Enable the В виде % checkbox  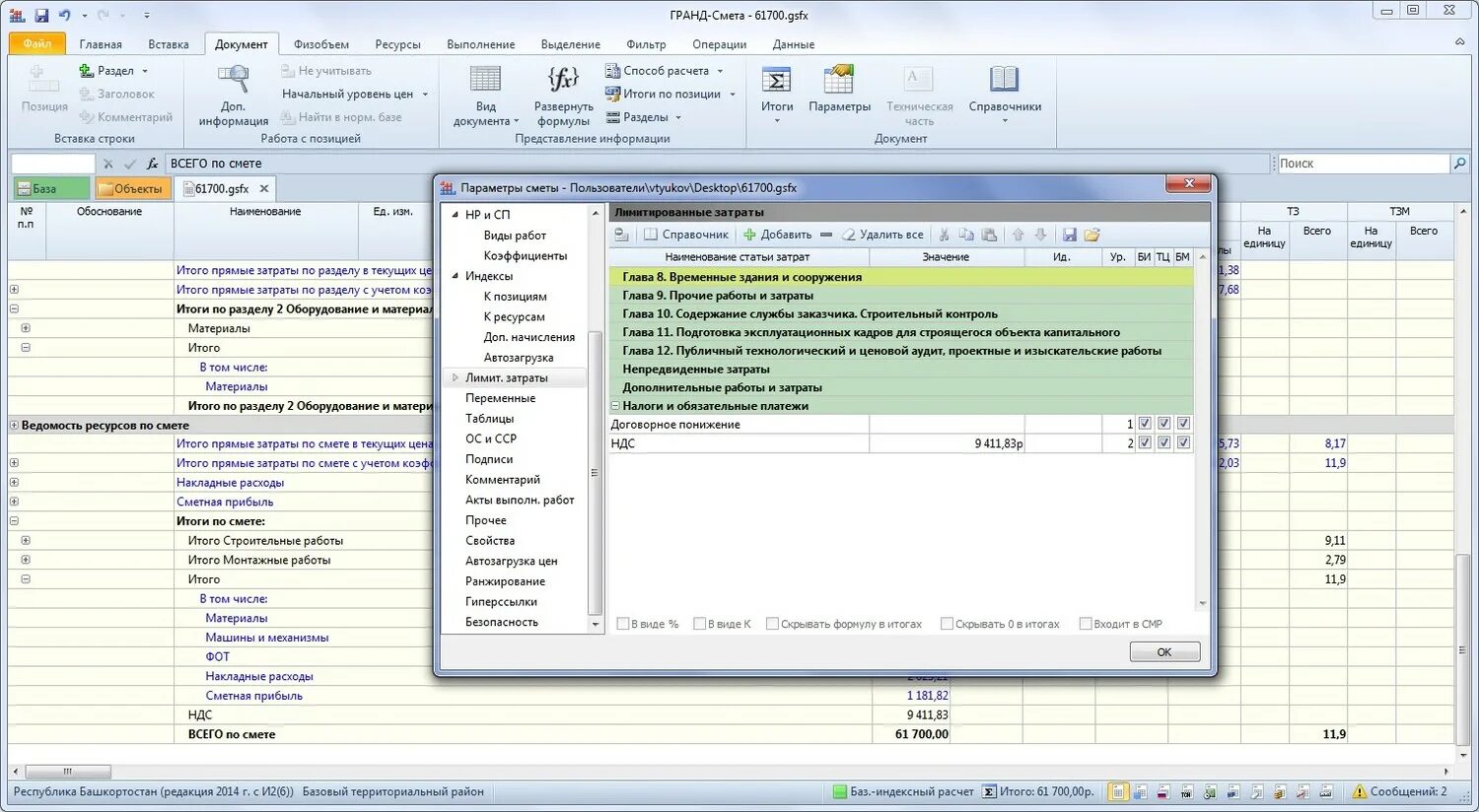point(623,624)
